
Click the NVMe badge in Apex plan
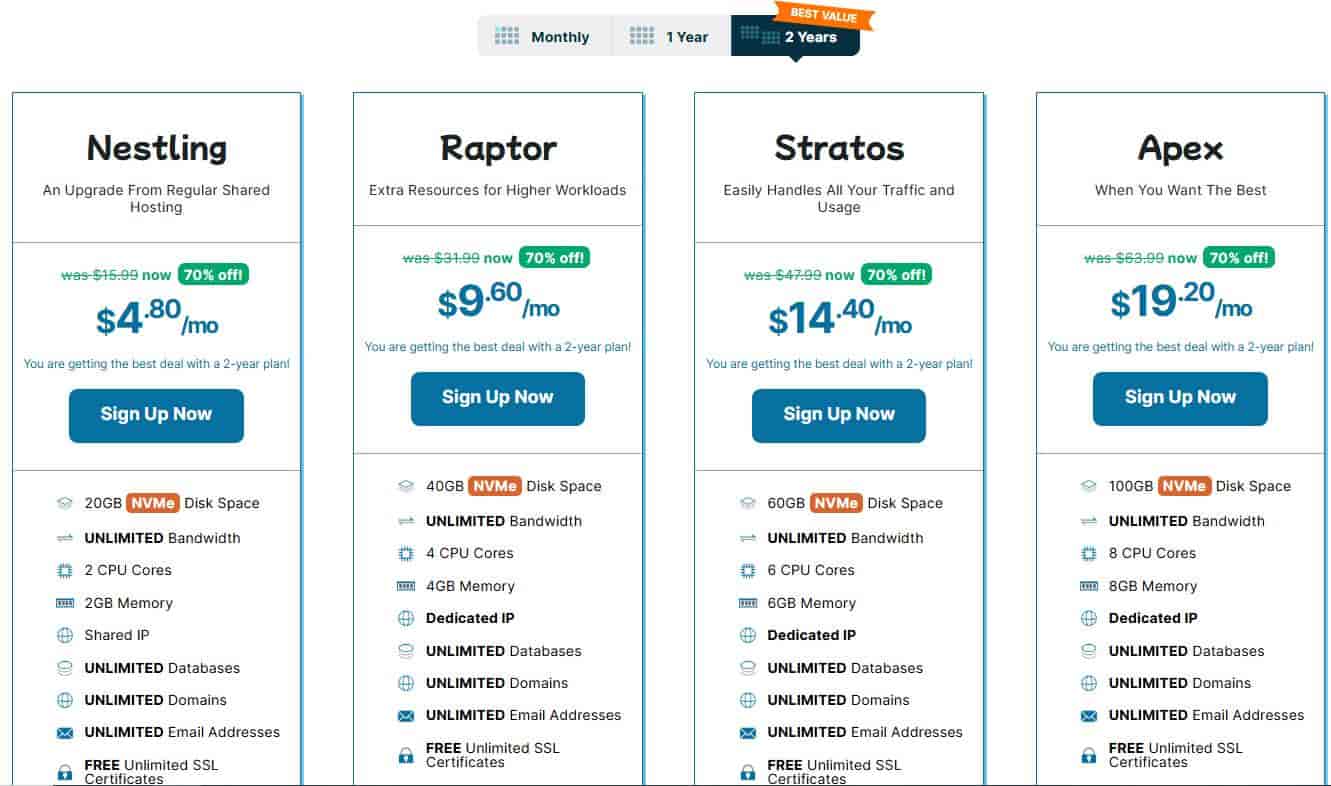(x=1185, y=487)
